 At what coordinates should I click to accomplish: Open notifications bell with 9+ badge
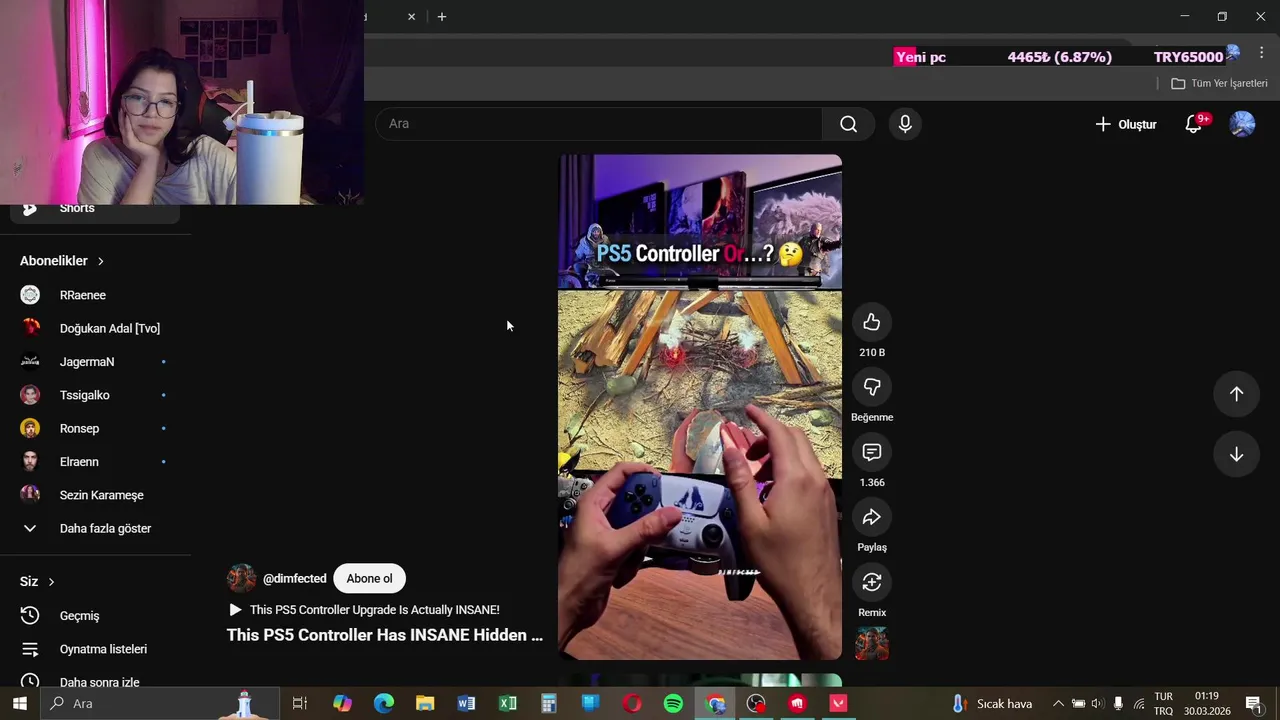(1193, 124)
